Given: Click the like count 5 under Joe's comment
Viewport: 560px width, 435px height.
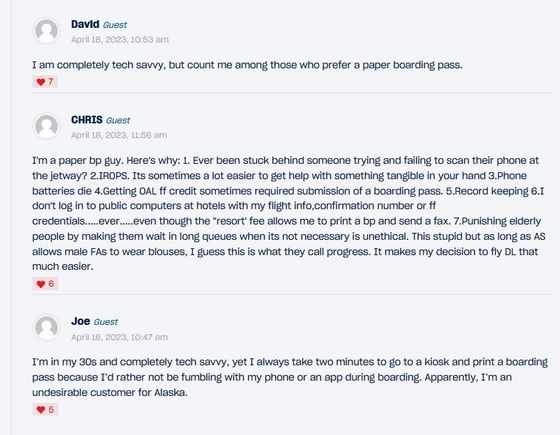Looking at the screenshot, I should tap(51, 409).
